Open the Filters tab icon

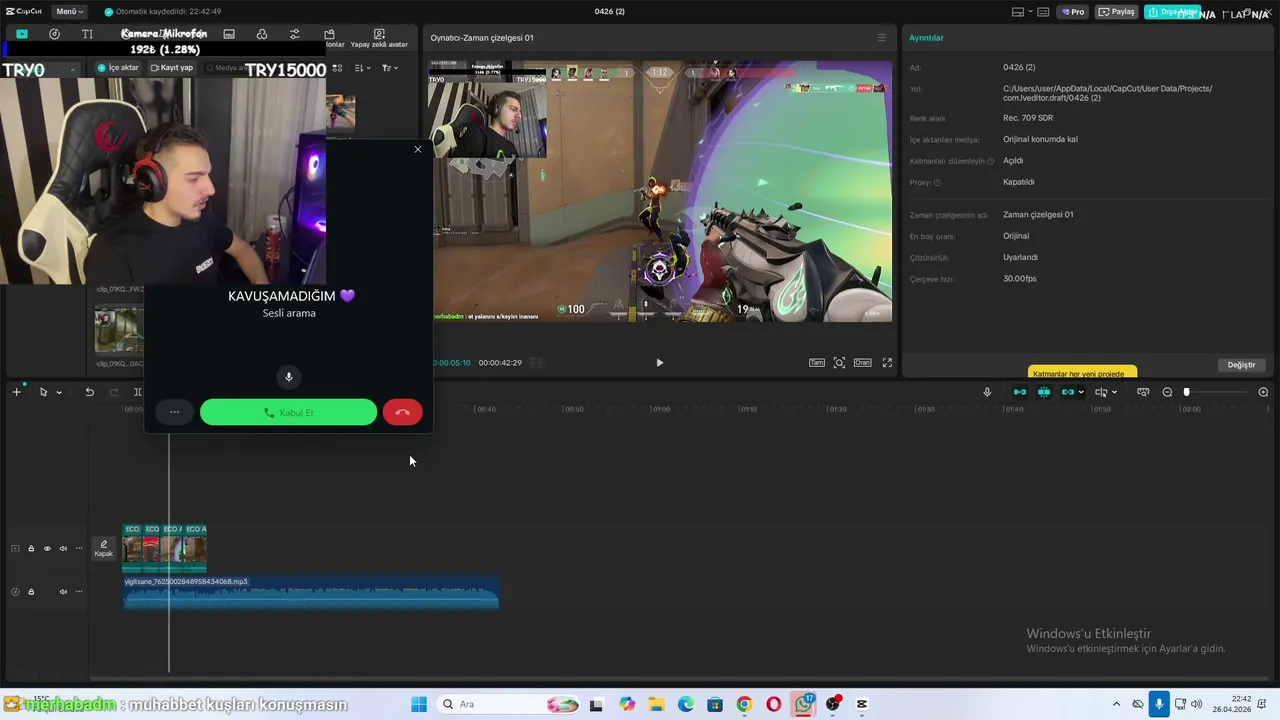262,34
